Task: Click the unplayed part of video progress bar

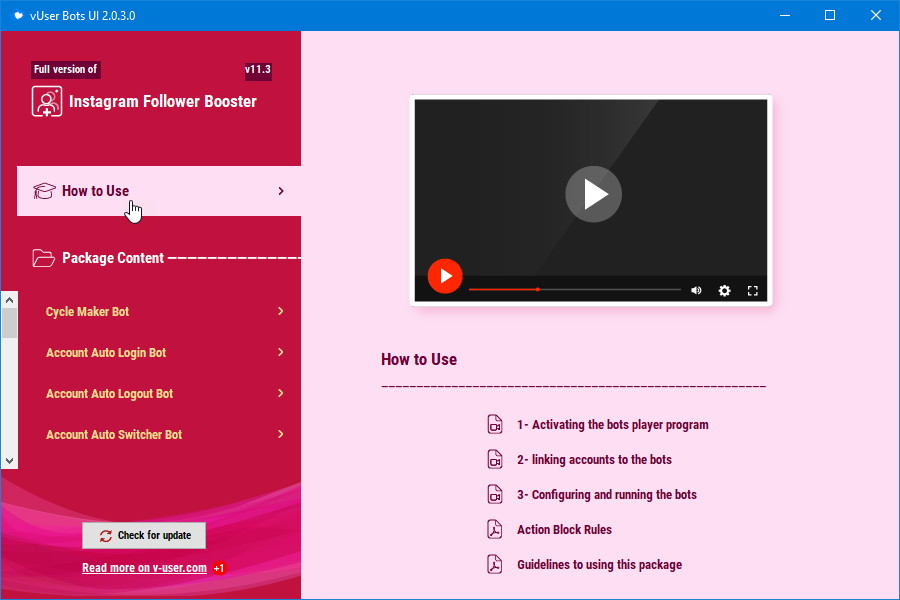Action: pyautogui.click(x=610, y=289)
